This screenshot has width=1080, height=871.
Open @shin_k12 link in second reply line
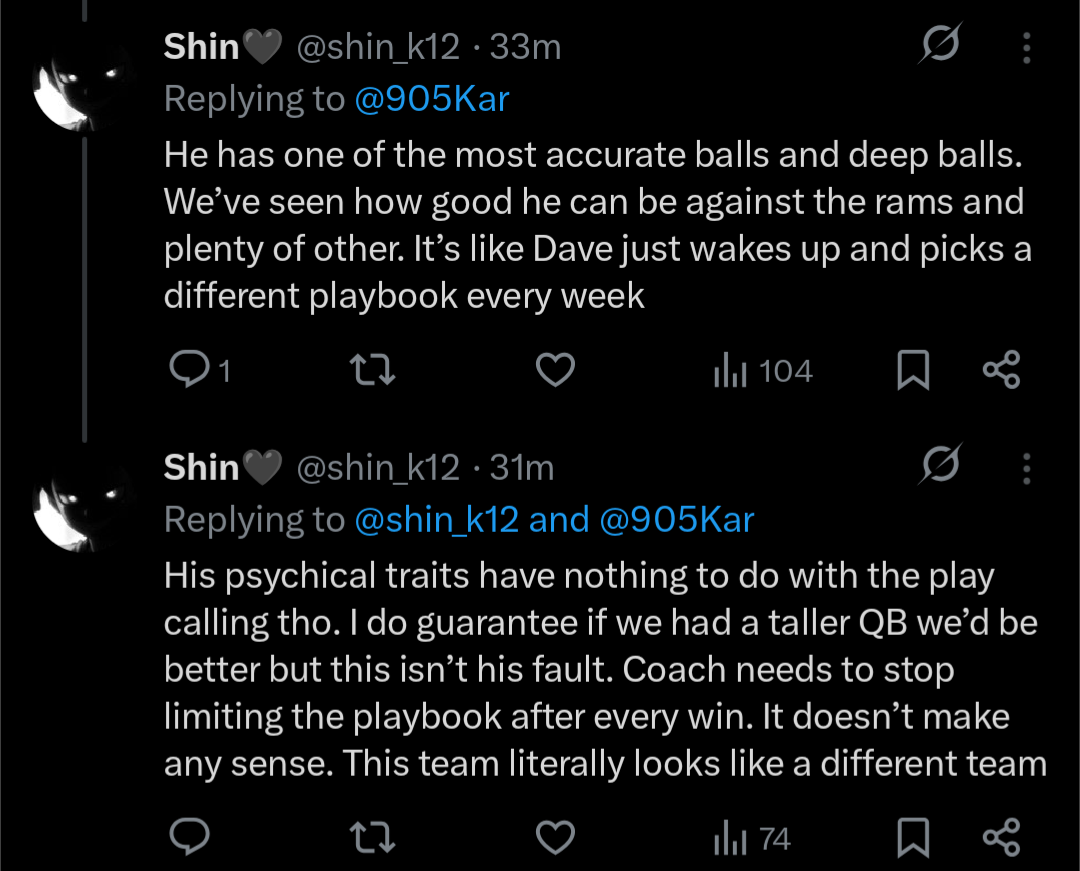point(437,519)
